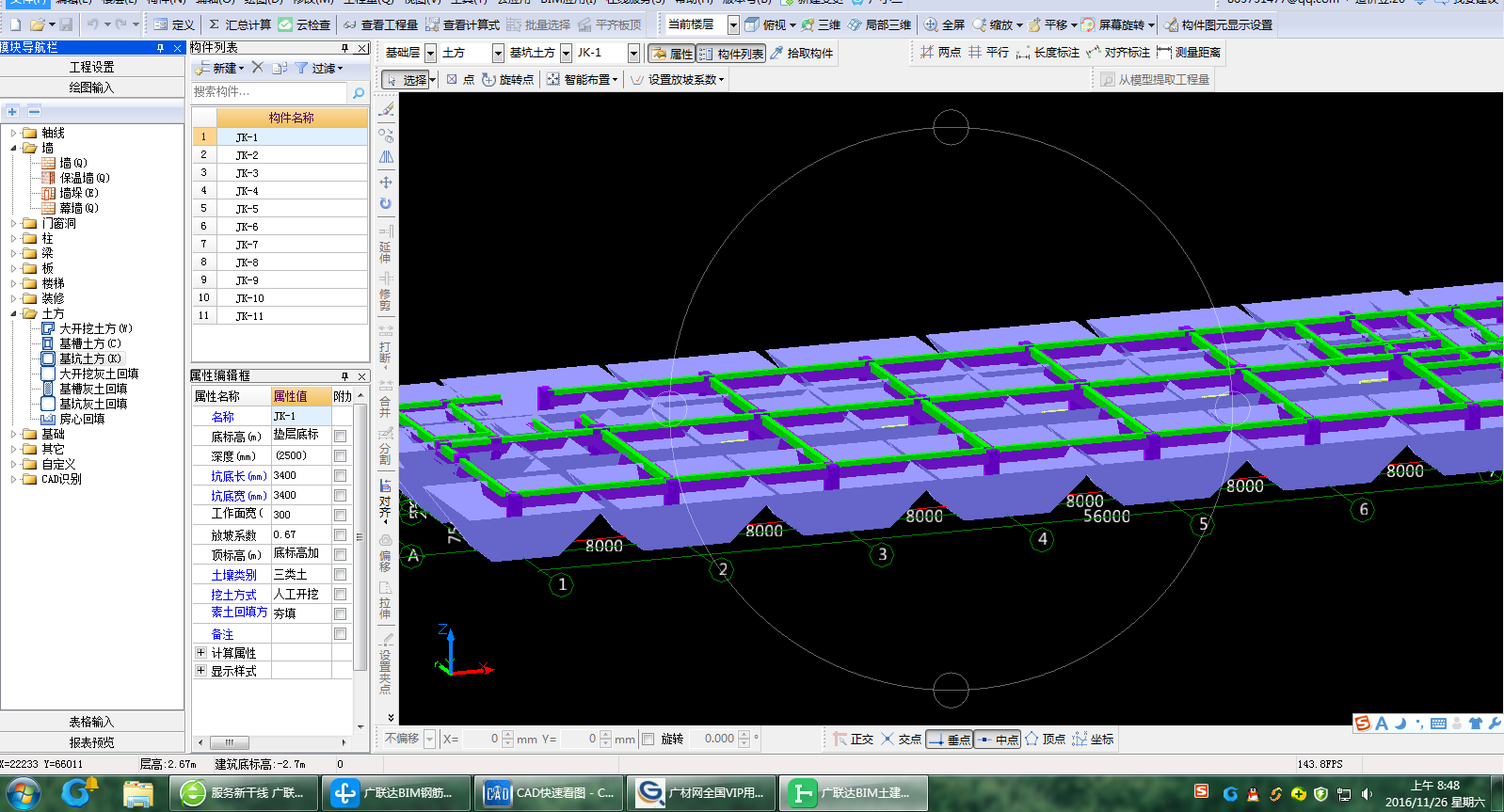
Task: Open 工程设置 navigation tab
Action: (91, 67)
